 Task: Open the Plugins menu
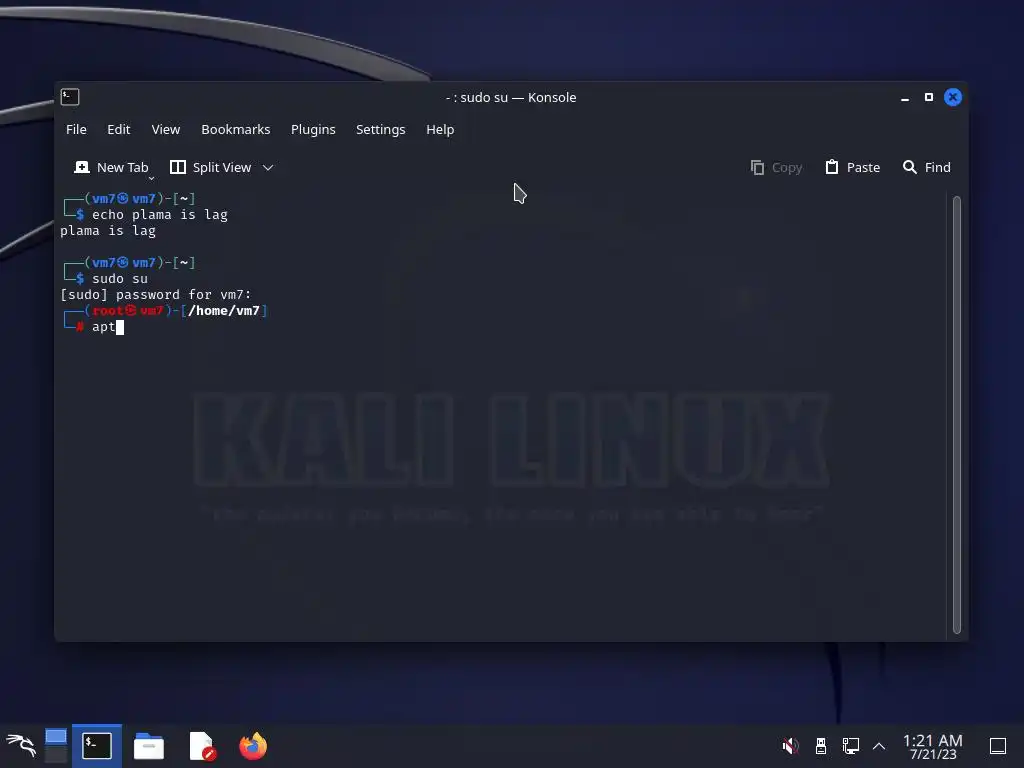coord(313,129)
